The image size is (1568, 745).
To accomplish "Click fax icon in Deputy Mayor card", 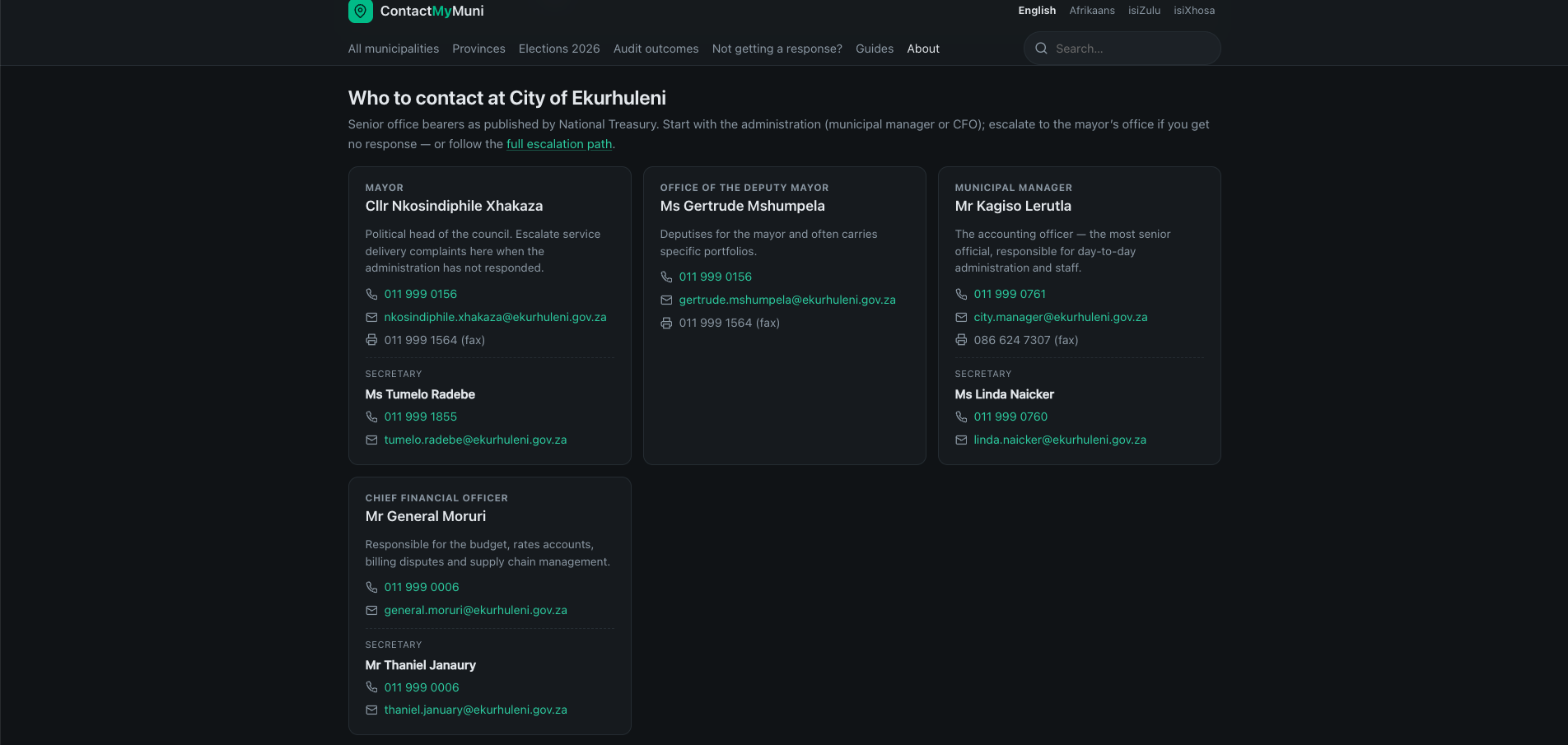I will [666, 323].
